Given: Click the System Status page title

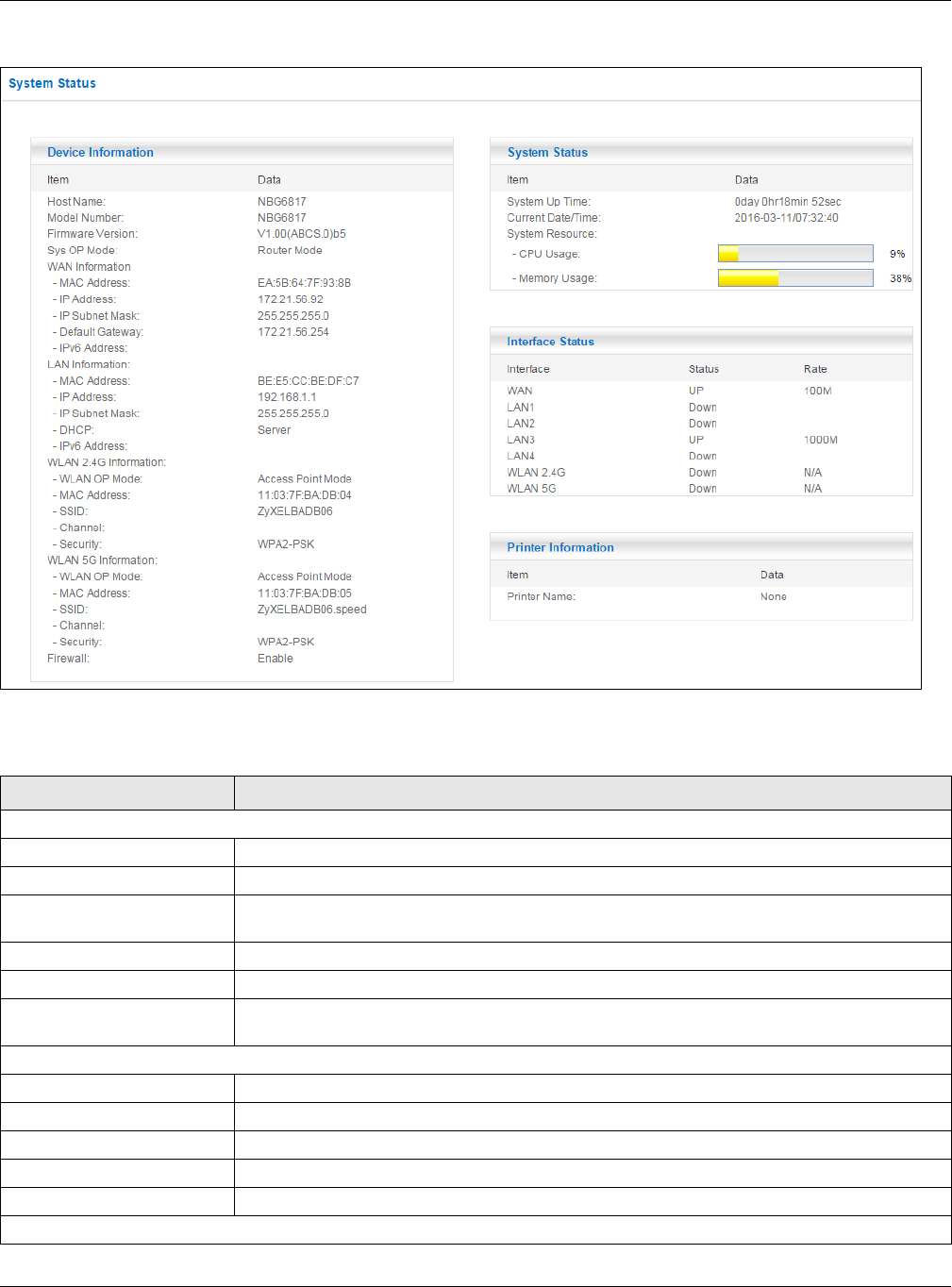Looking at the screenshot, I should 53,83.
